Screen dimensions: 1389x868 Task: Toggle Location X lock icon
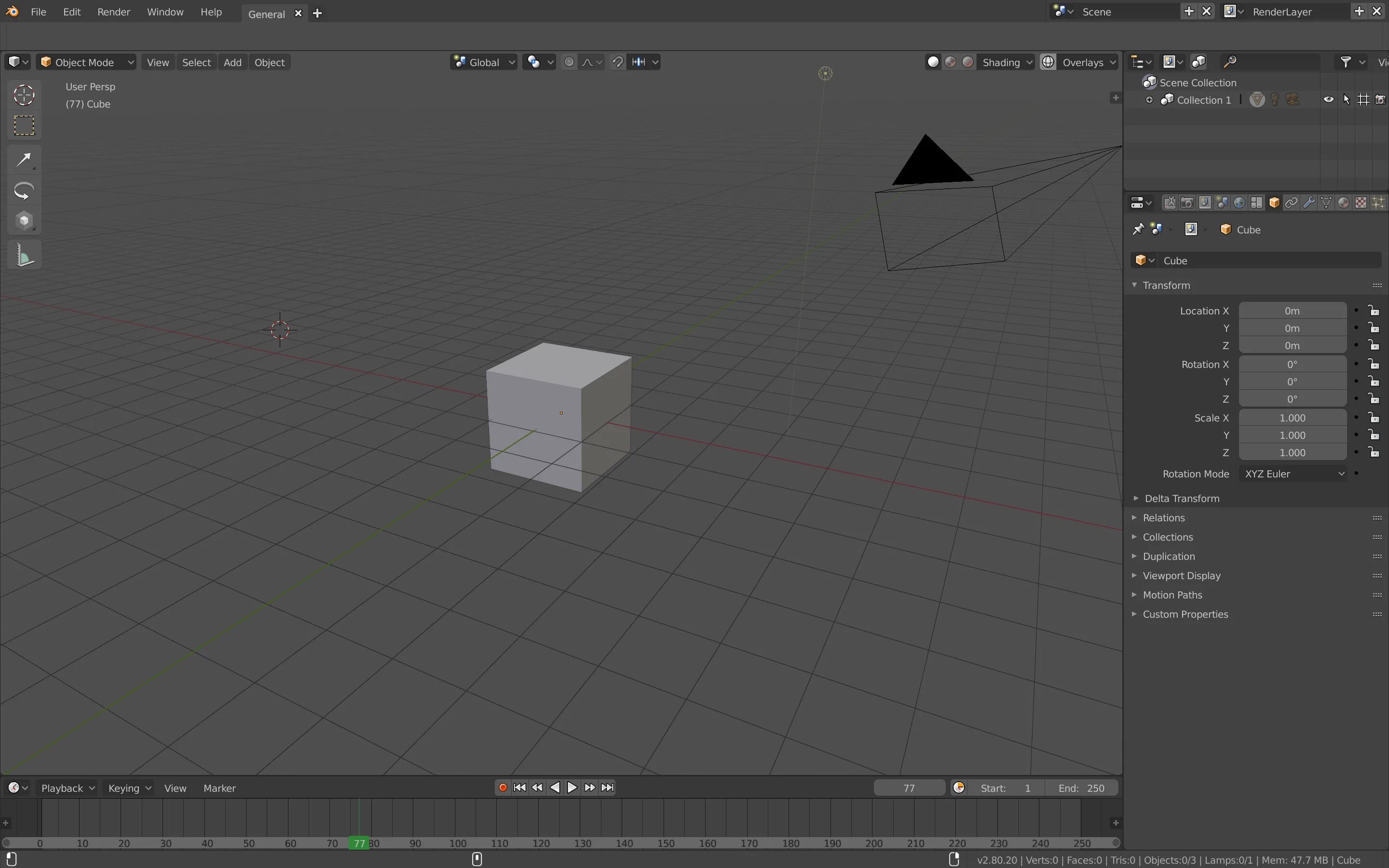coord(1374,311)
